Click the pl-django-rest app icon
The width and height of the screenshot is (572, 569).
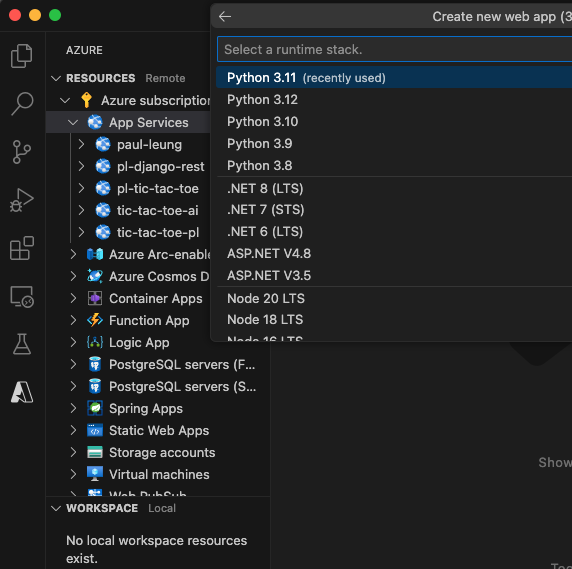pyautogui.click(x=103, y=166)
